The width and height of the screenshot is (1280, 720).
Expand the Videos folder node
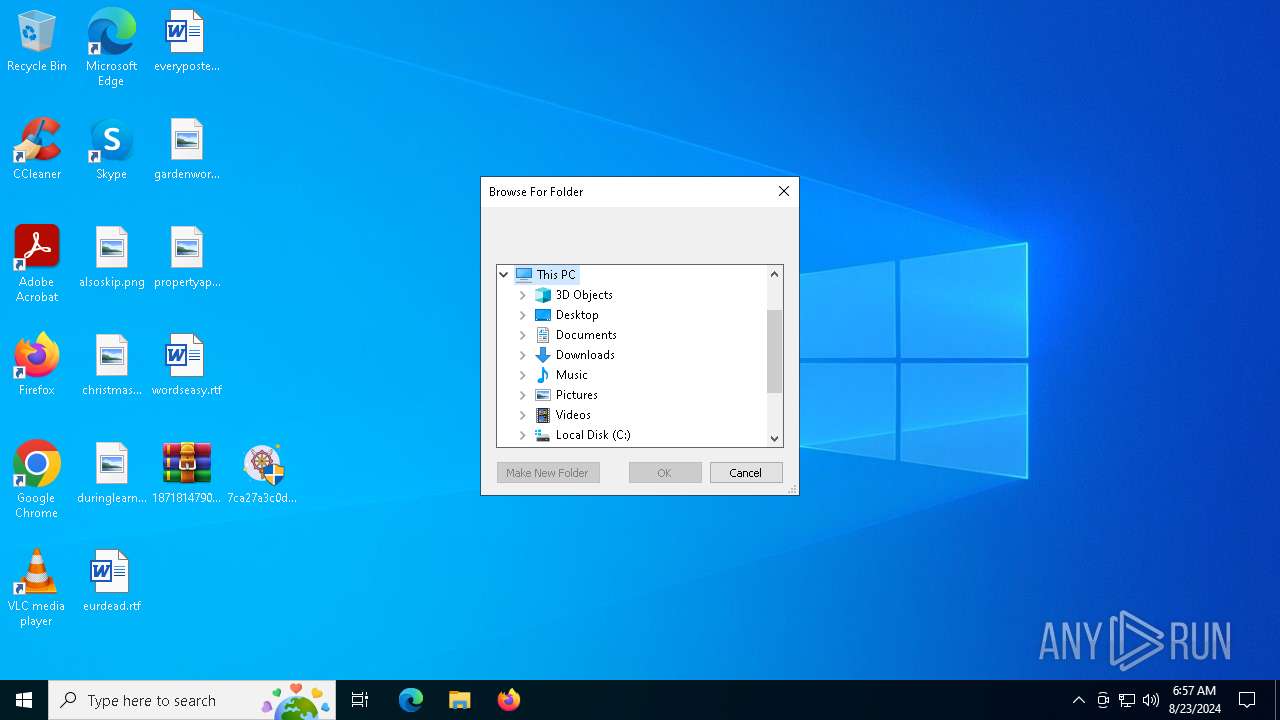[522, 415]
